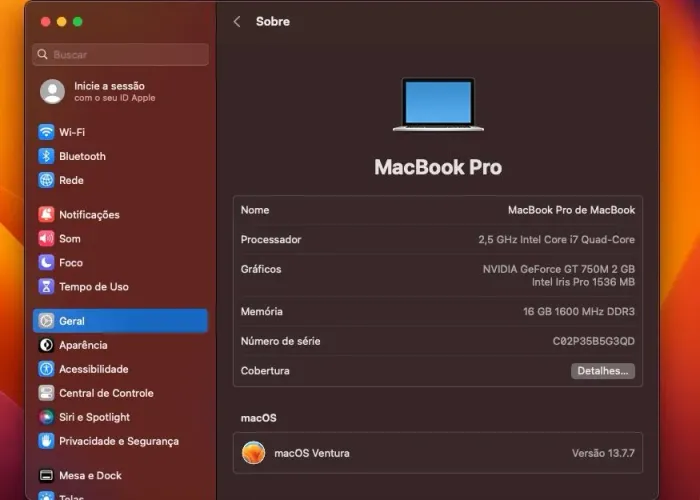This screenshot has width=700, height=500.
Task: Click the macOS Ventura logo icon
Action: [254, 453]
